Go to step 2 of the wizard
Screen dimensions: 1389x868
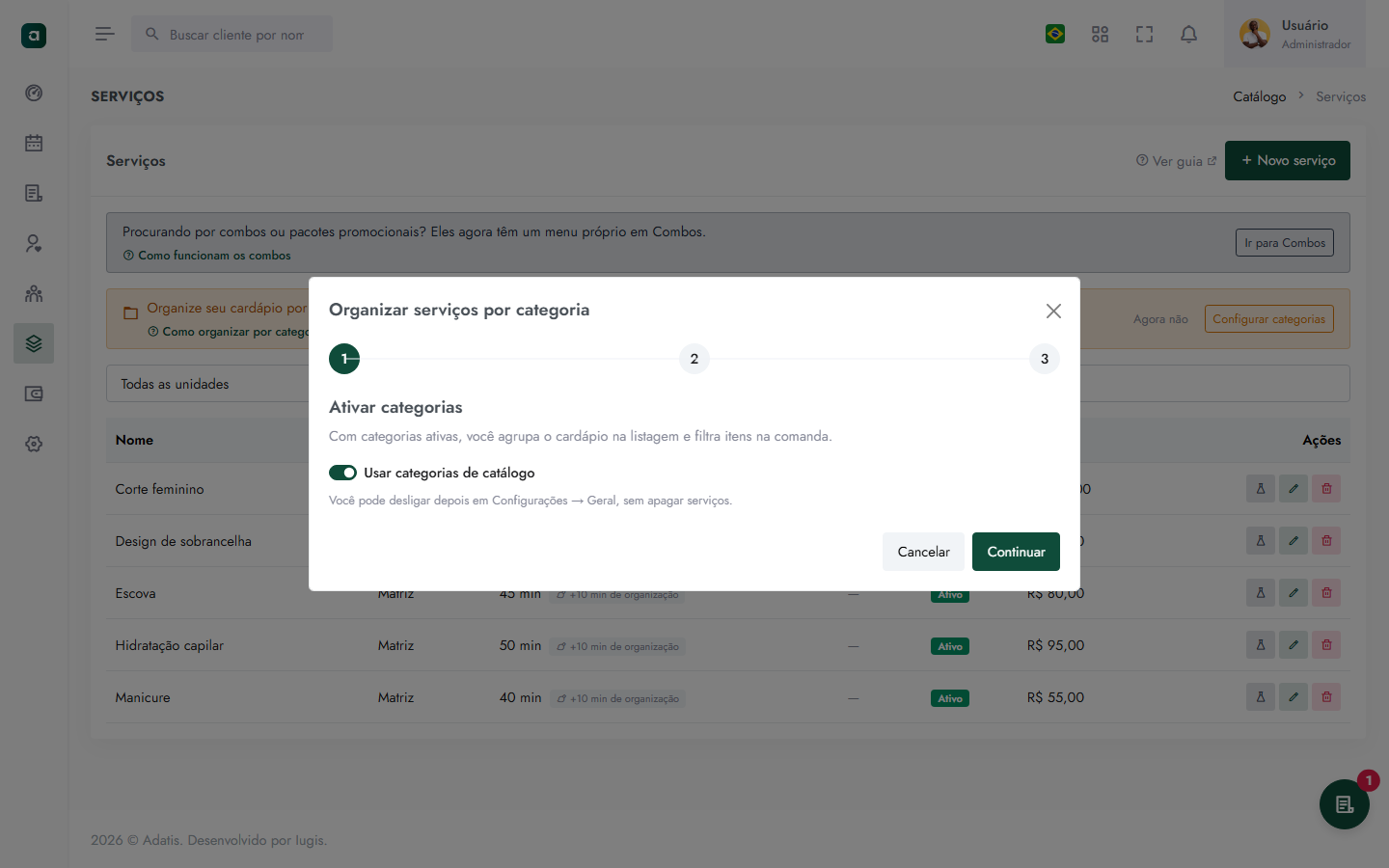[694, 359]
